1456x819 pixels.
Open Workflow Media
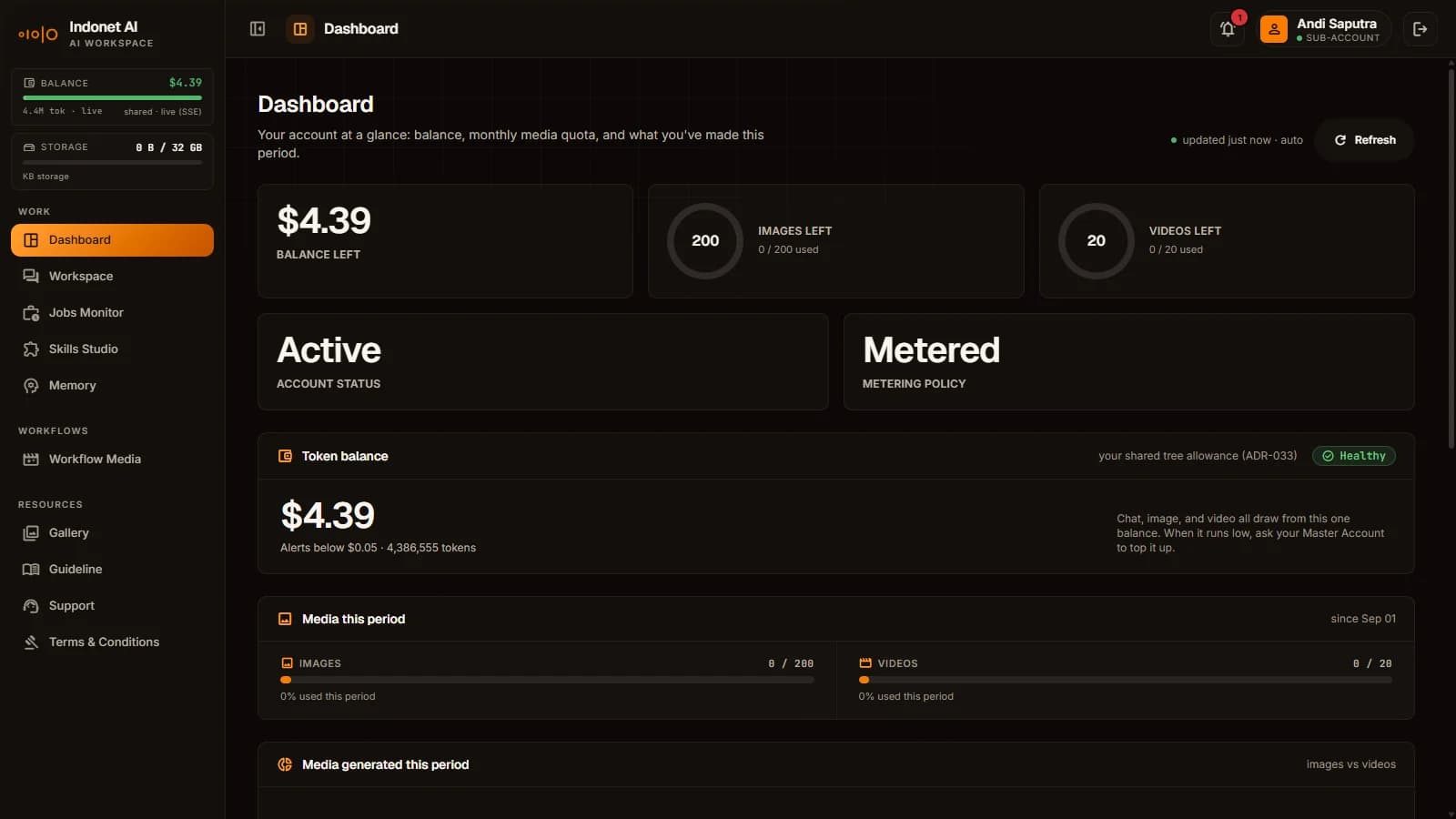tap(112, 460)
